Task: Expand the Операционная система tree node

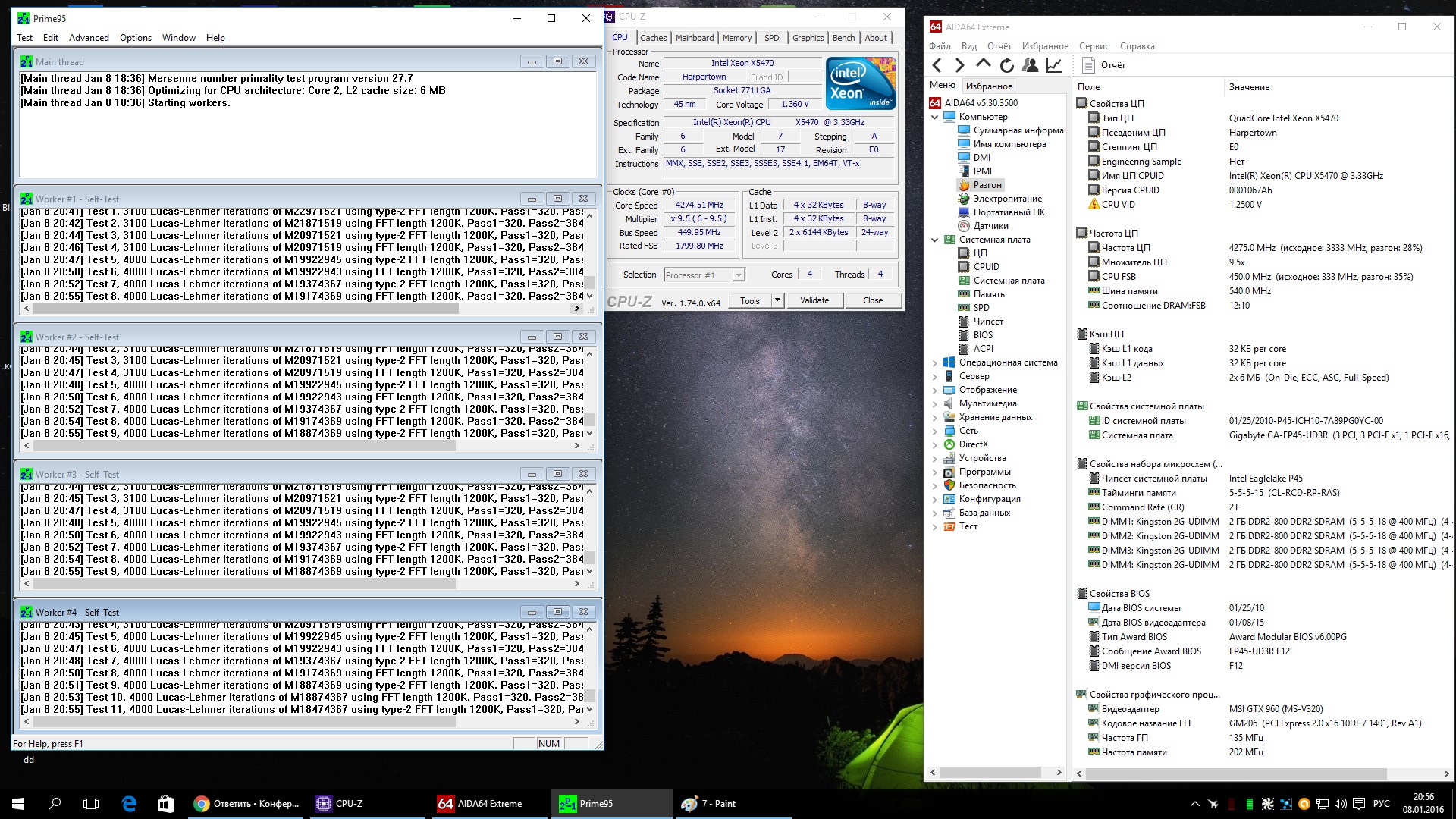Action: (x=935, y=362)
